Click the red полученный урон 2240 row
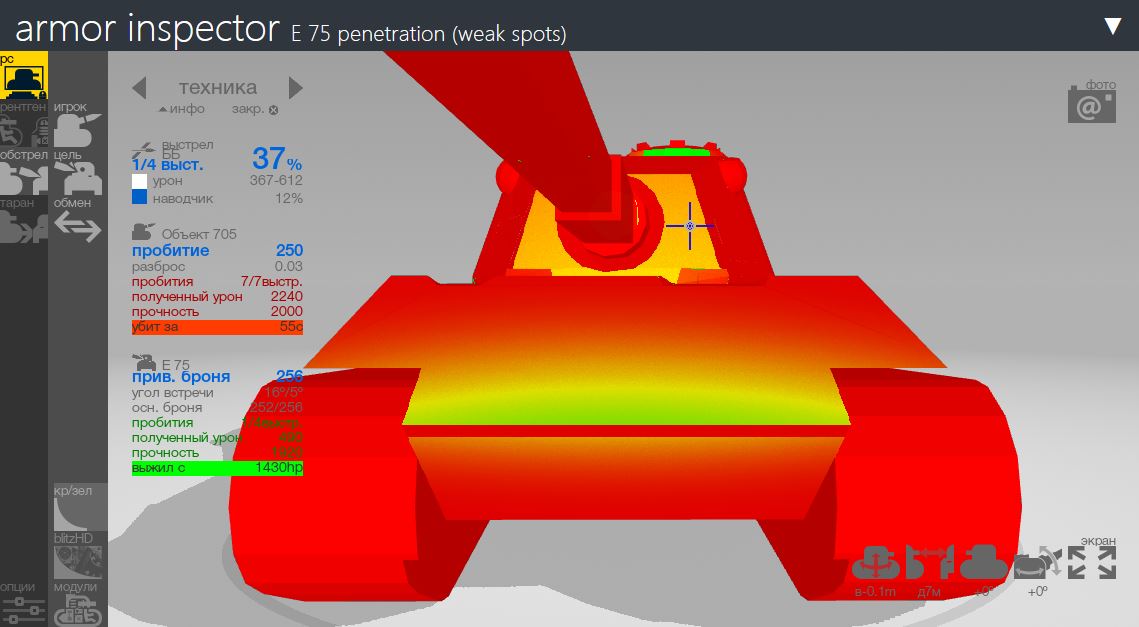 pyautogui.click(x=217, y=296)
